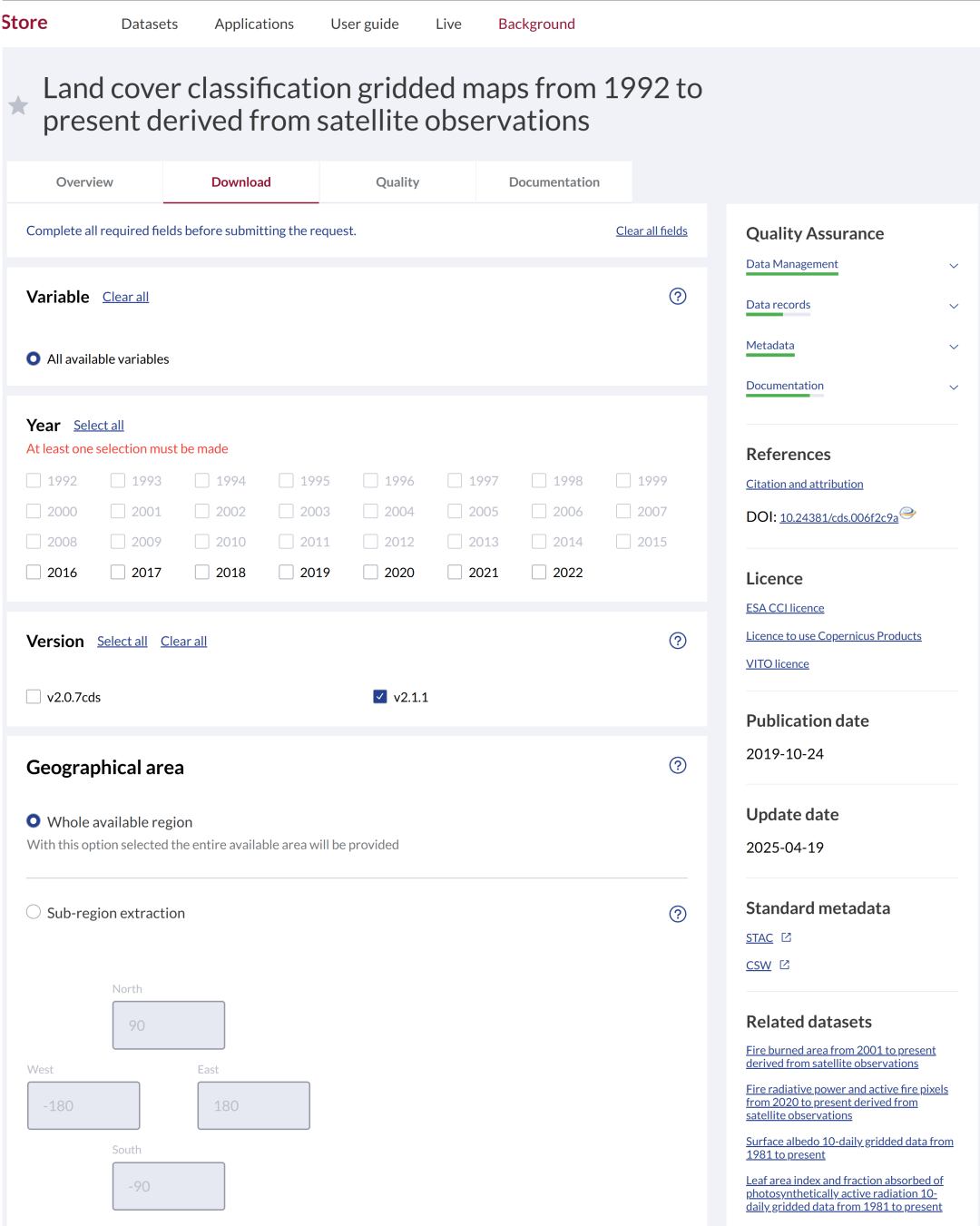Switch to the Overview tab

(84, 181)
